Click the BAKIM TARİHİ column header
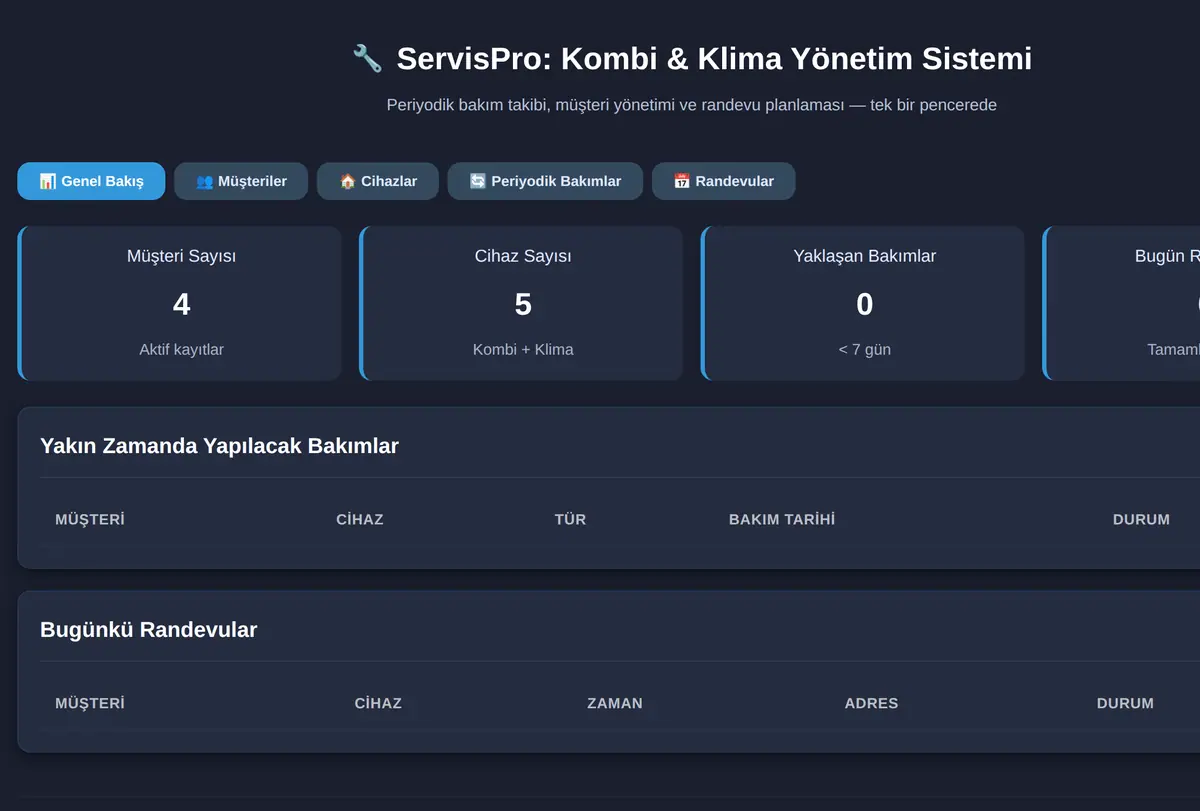Image resolution: width=1200 pixels, height=811 pixels. click(x=782, y=519)
